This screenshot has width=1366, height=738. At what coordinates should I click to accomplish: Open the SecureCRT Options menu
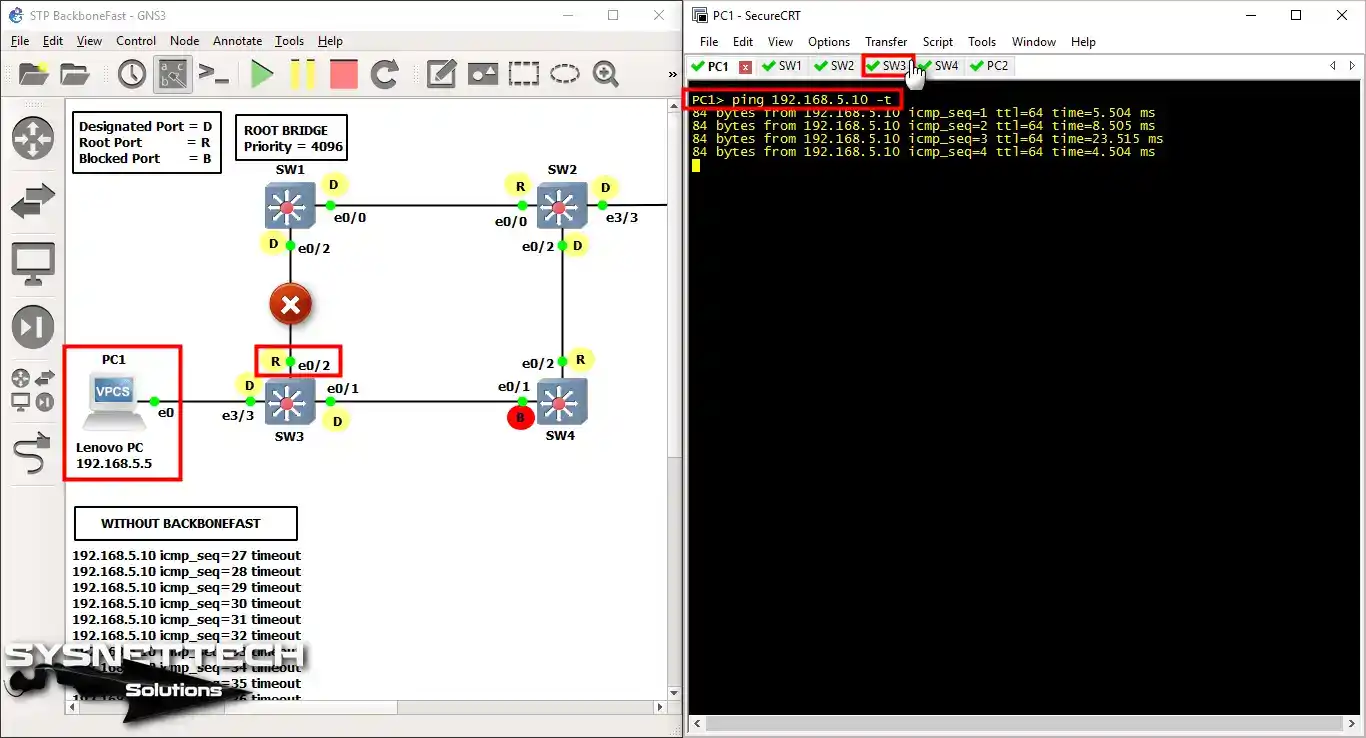pos(829,42)
